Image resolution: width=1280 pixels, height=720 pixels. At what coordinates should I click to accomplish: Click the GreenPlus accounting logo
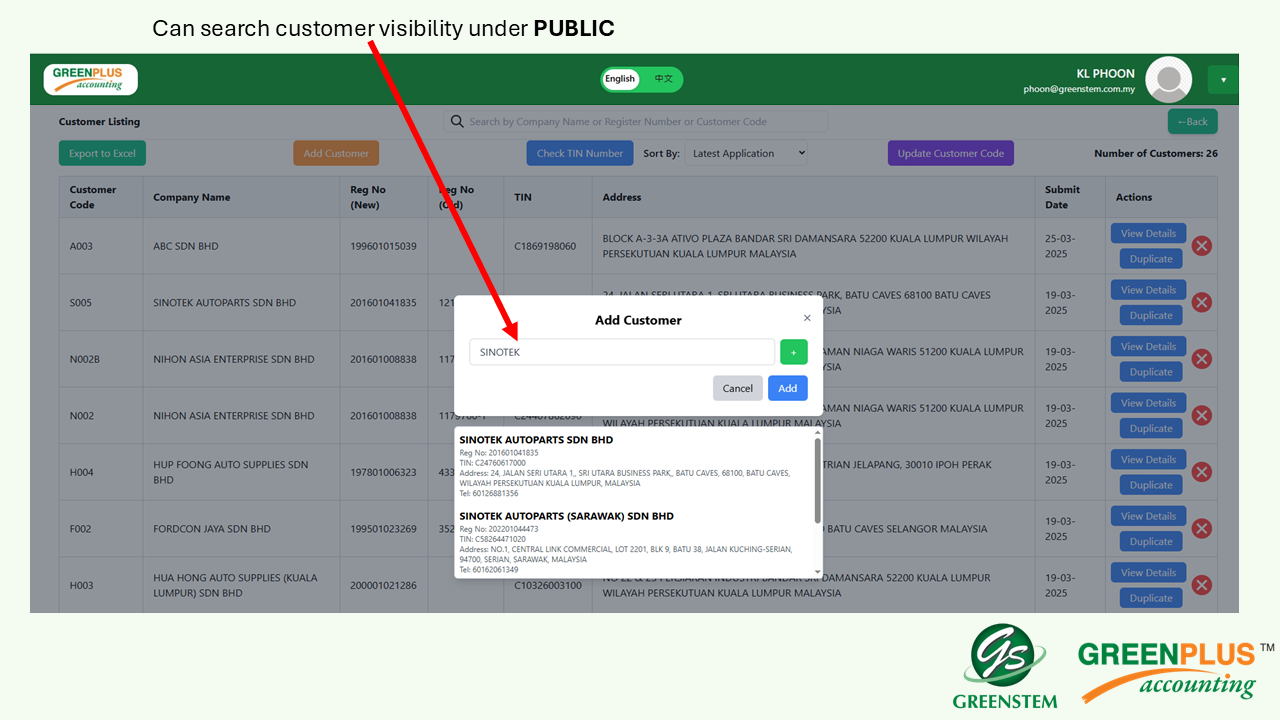click(x=90, y=79)
